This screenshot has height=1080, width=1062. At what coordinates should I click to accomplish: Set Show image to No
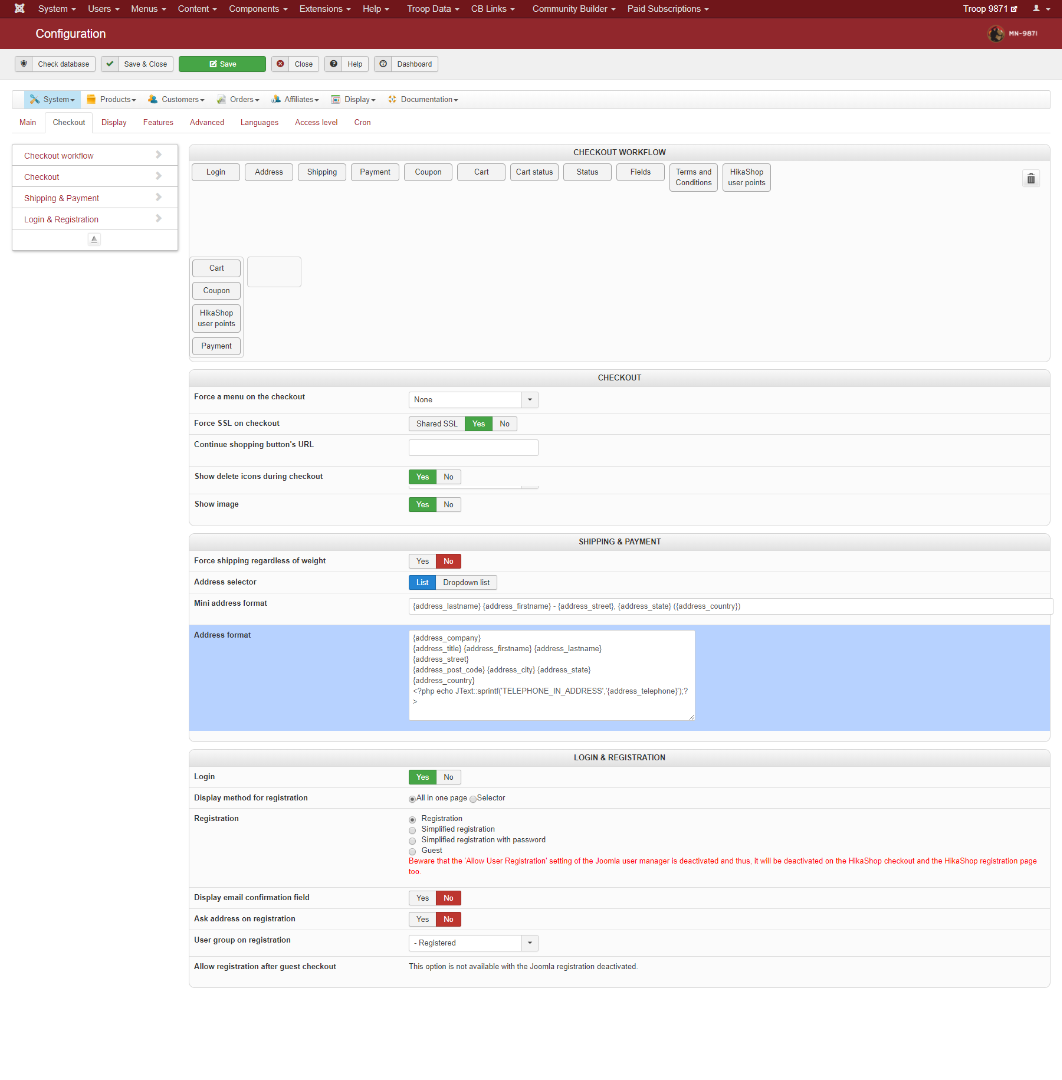click(448, 505)
